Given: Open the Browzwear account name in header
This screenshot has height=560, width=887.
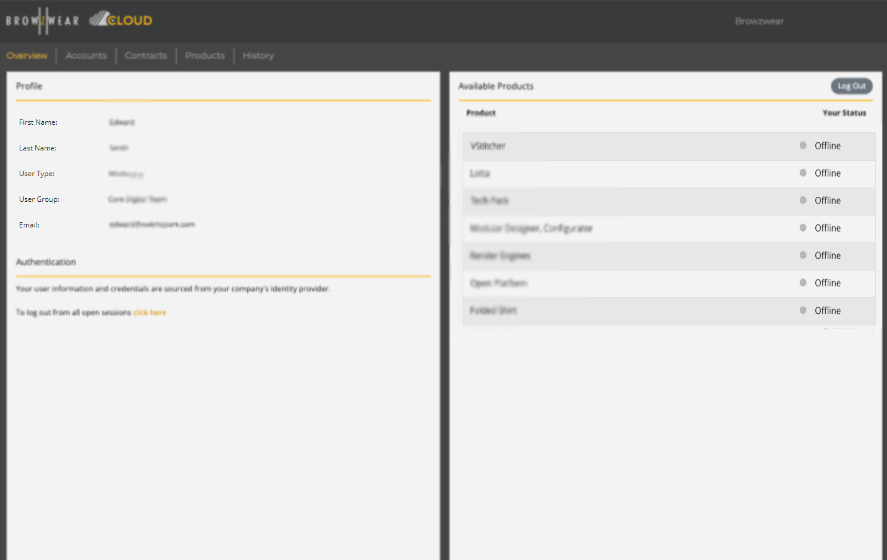Looking at the screenshot, I should click(x=759, y=21).
